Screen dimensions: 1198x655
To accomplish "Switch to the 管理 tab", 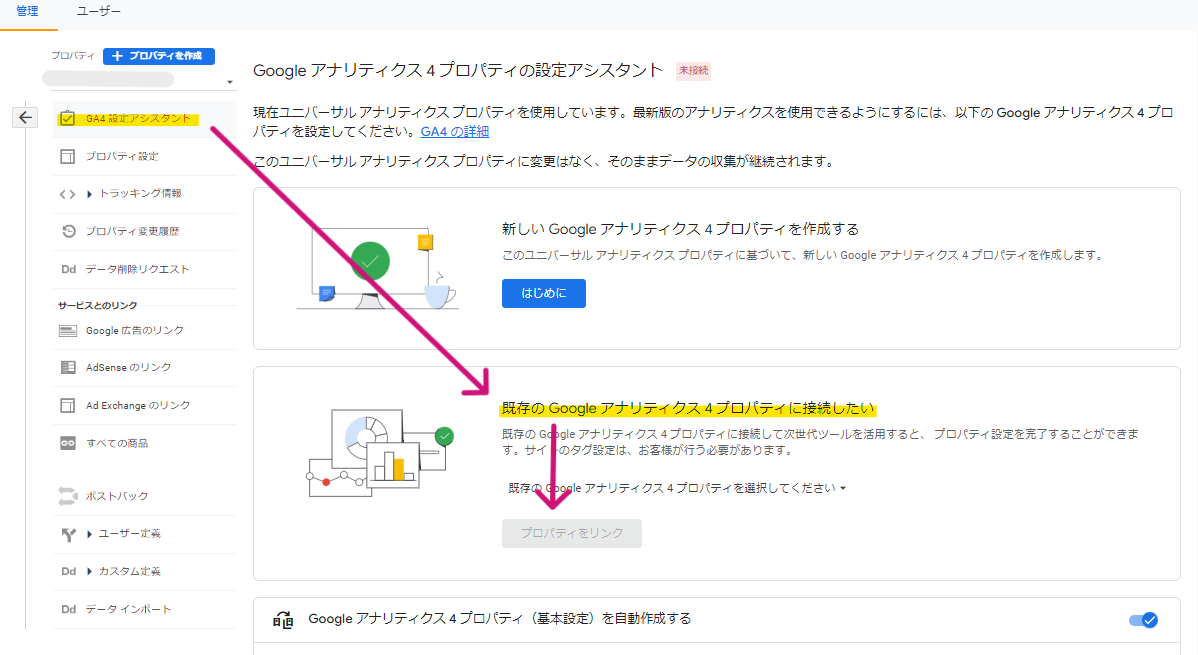I will [x=28, y=12].
